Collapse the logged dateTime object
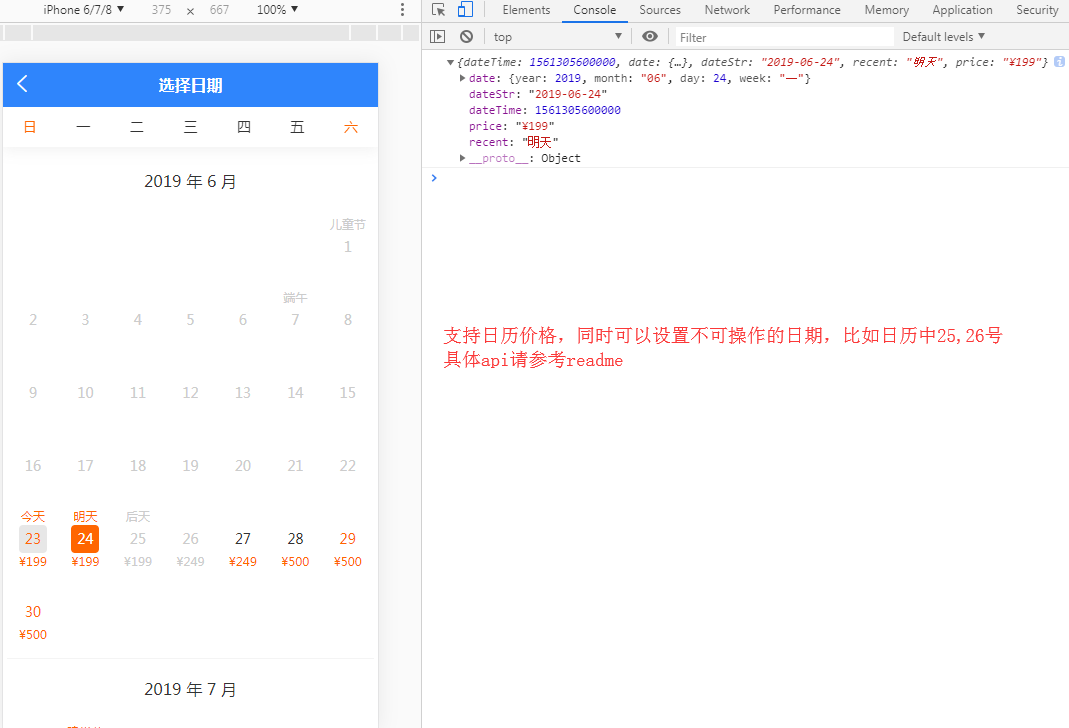The image size is (1069, 728). (x=451, y=62)
